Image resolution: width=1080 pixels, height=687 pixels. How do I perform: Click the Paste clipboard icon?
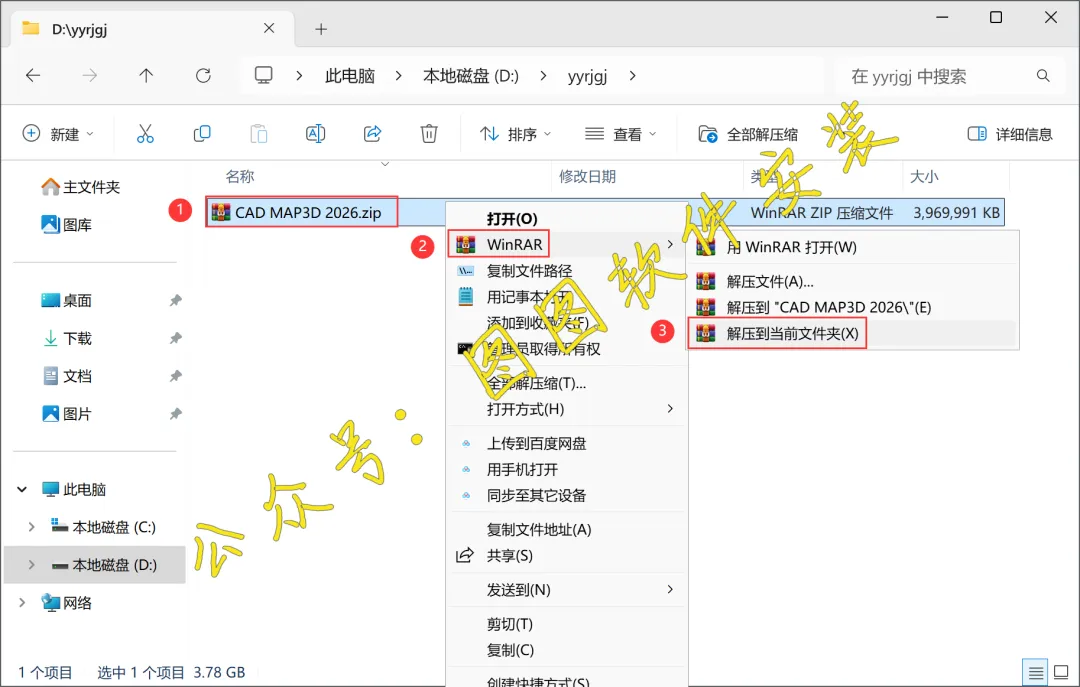258,134
